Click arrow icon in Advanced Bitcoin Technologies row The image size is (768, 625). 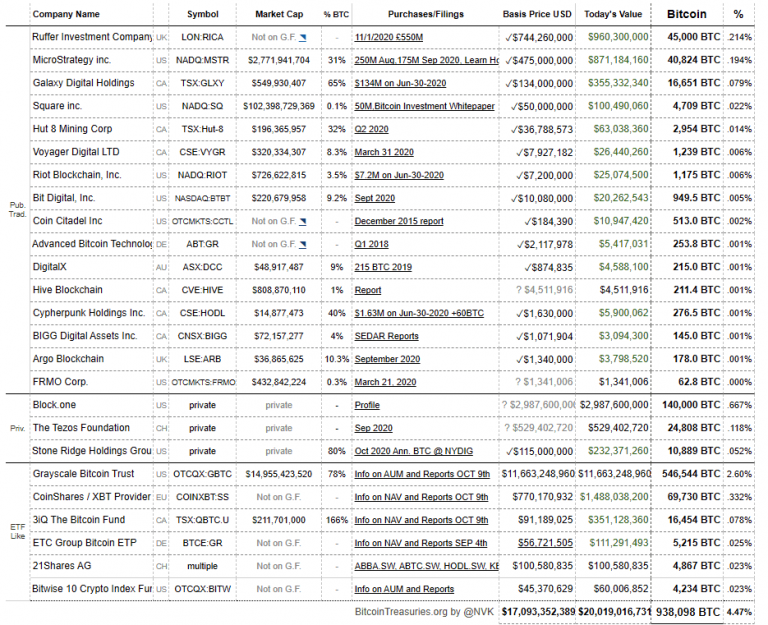(304, 244)
